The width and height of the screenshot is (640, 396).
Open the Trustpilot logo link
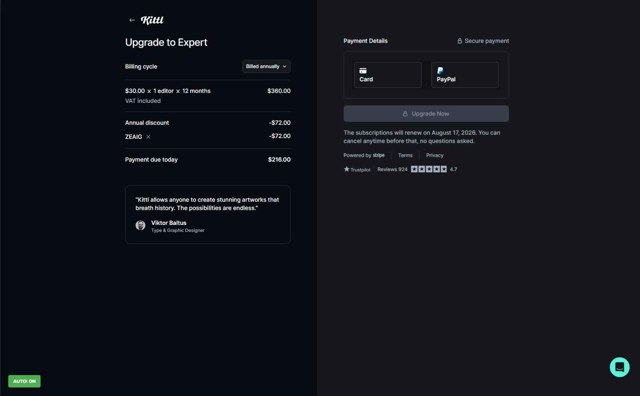tap(357, 169)
